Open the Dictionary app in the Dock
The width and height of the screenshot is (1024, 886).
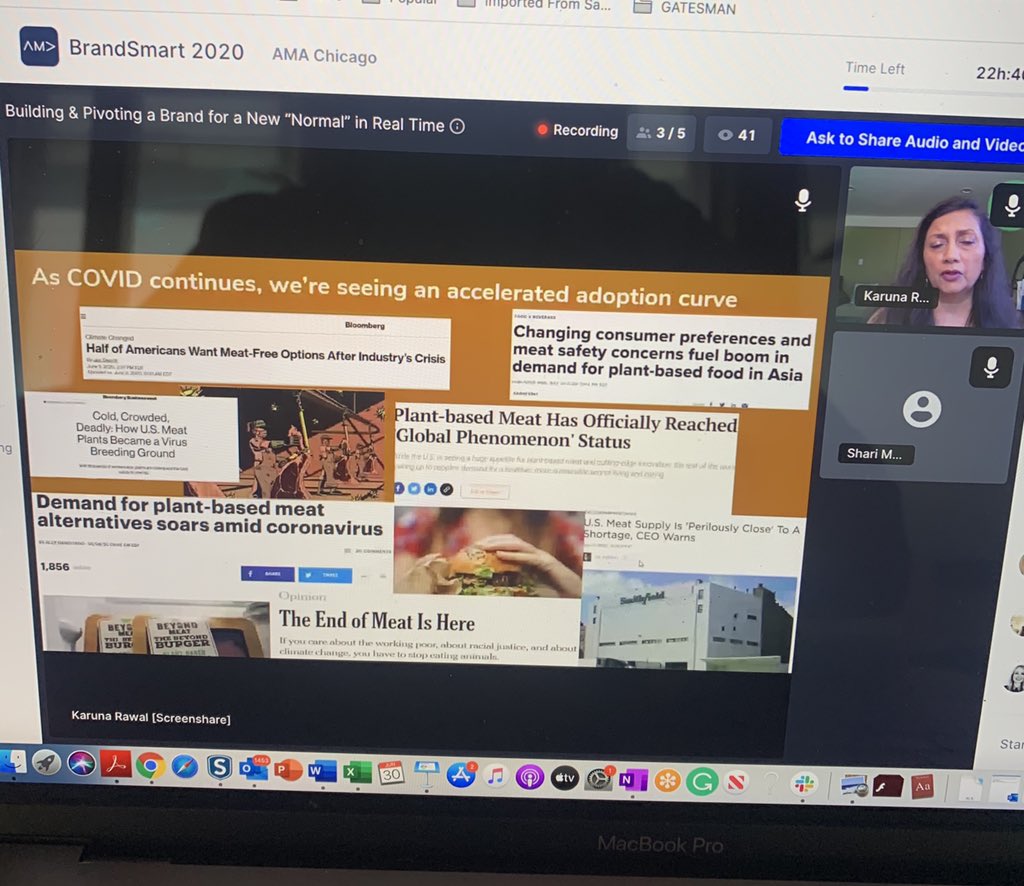(922, 787)
